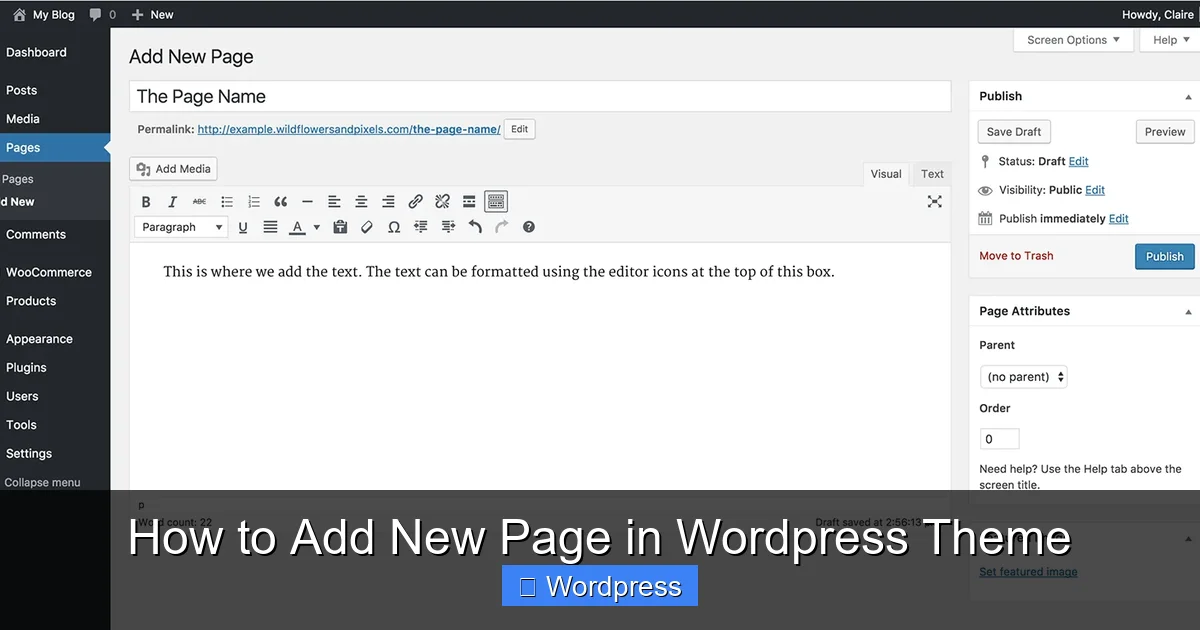Image resolution: width=1200 pixels, height=630 pixels.
Task: Toggle underline formatting
Action: point(241,226)
